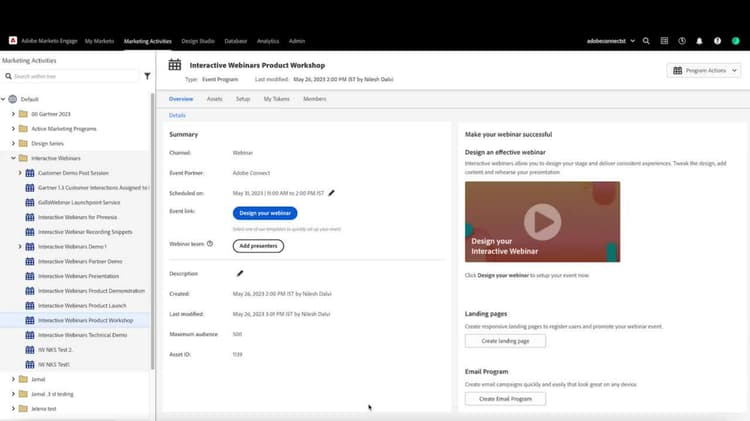The image size is (750, 421).
Task: Open the user profile avatar
Action: point(735,41)
